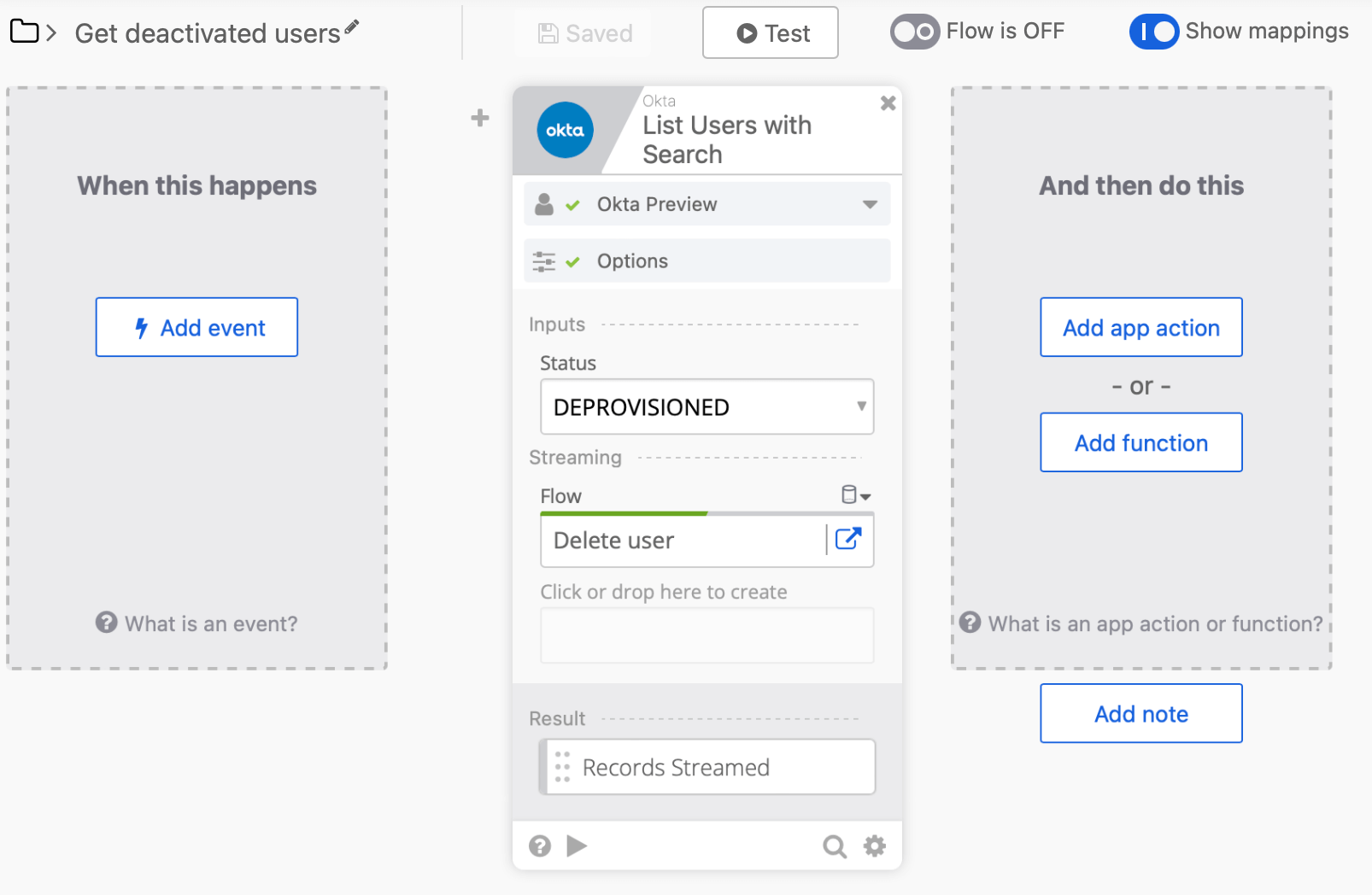Click the Okta logo on the List Users card
The image size is (1372, 895).
point(564,129)
